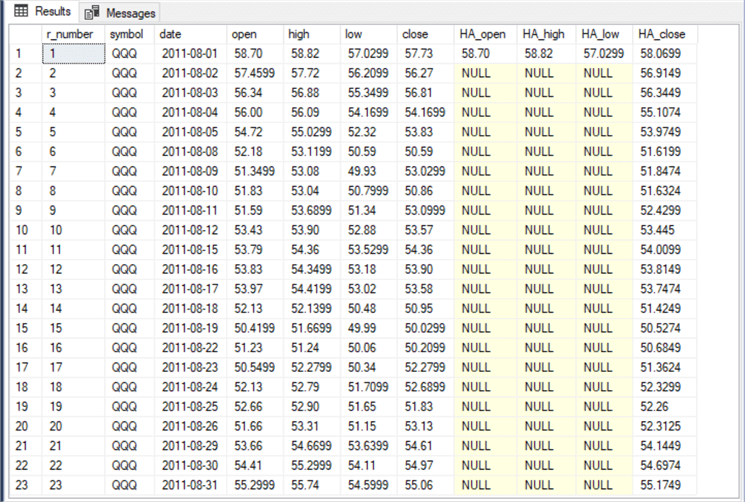Click open value 57.4599
The width and height of the screenshot is (745, 502).
click(x=255, y=73)
